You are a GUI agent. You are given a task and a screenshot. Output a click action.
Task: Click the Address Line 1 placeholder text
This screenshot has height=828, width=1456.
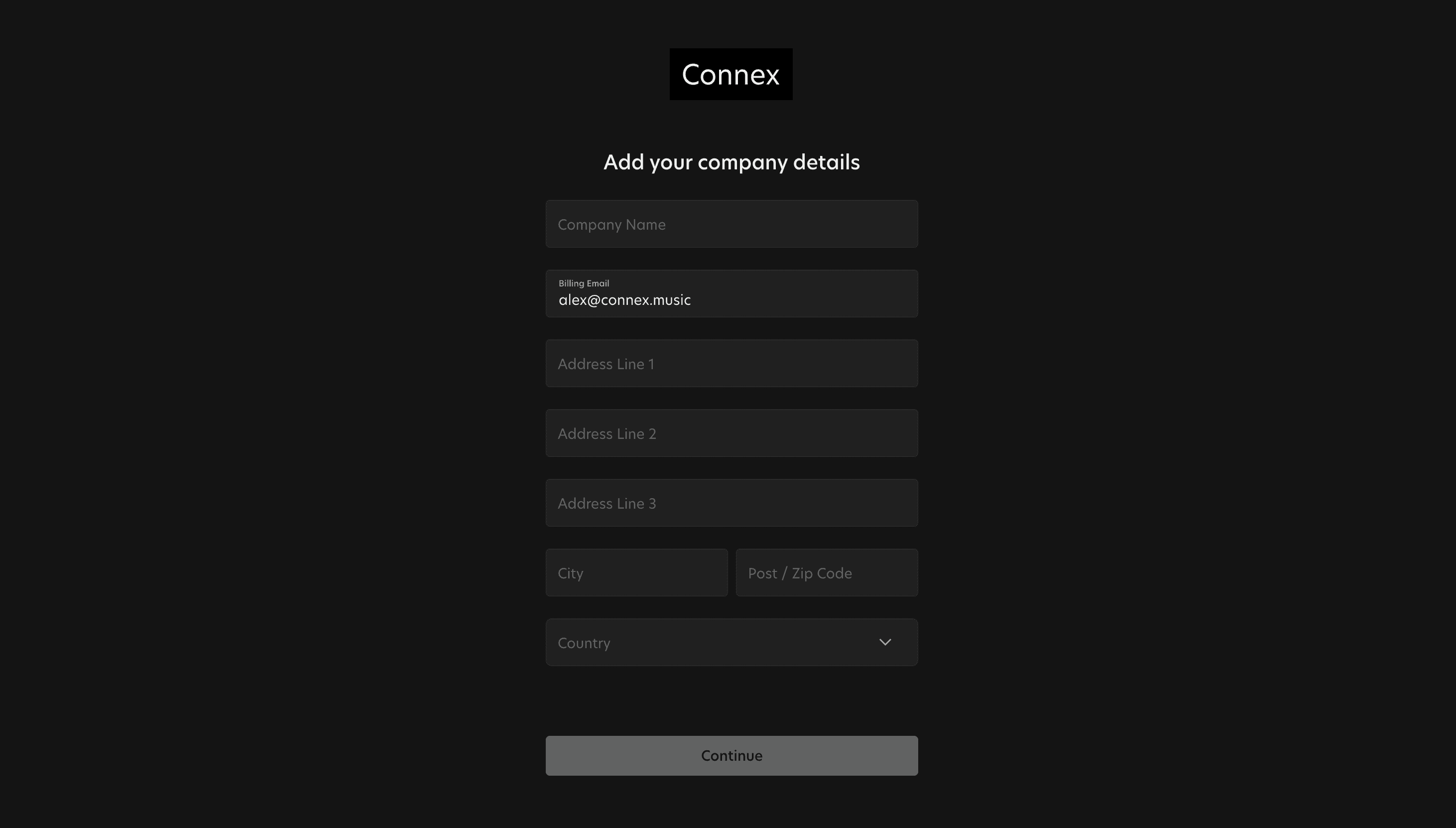point(605,364)
